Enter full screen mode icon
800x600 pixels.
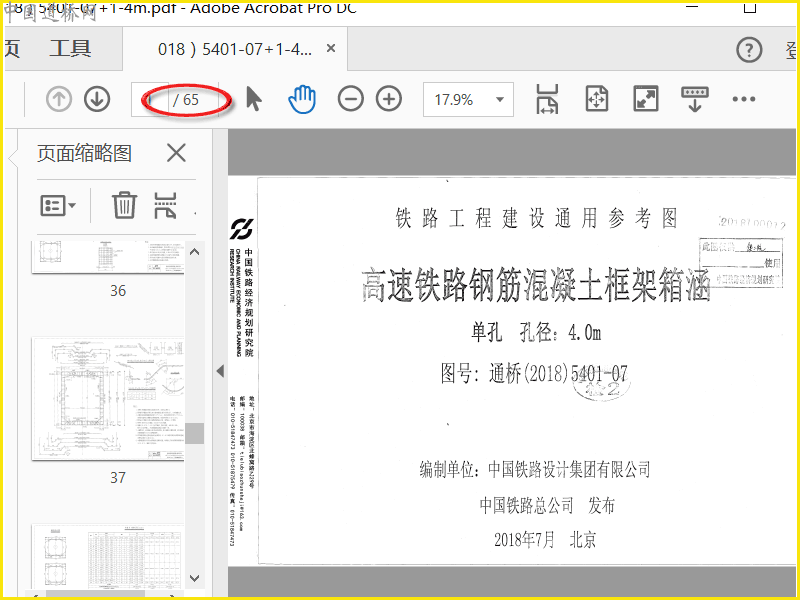click(645, 99)
